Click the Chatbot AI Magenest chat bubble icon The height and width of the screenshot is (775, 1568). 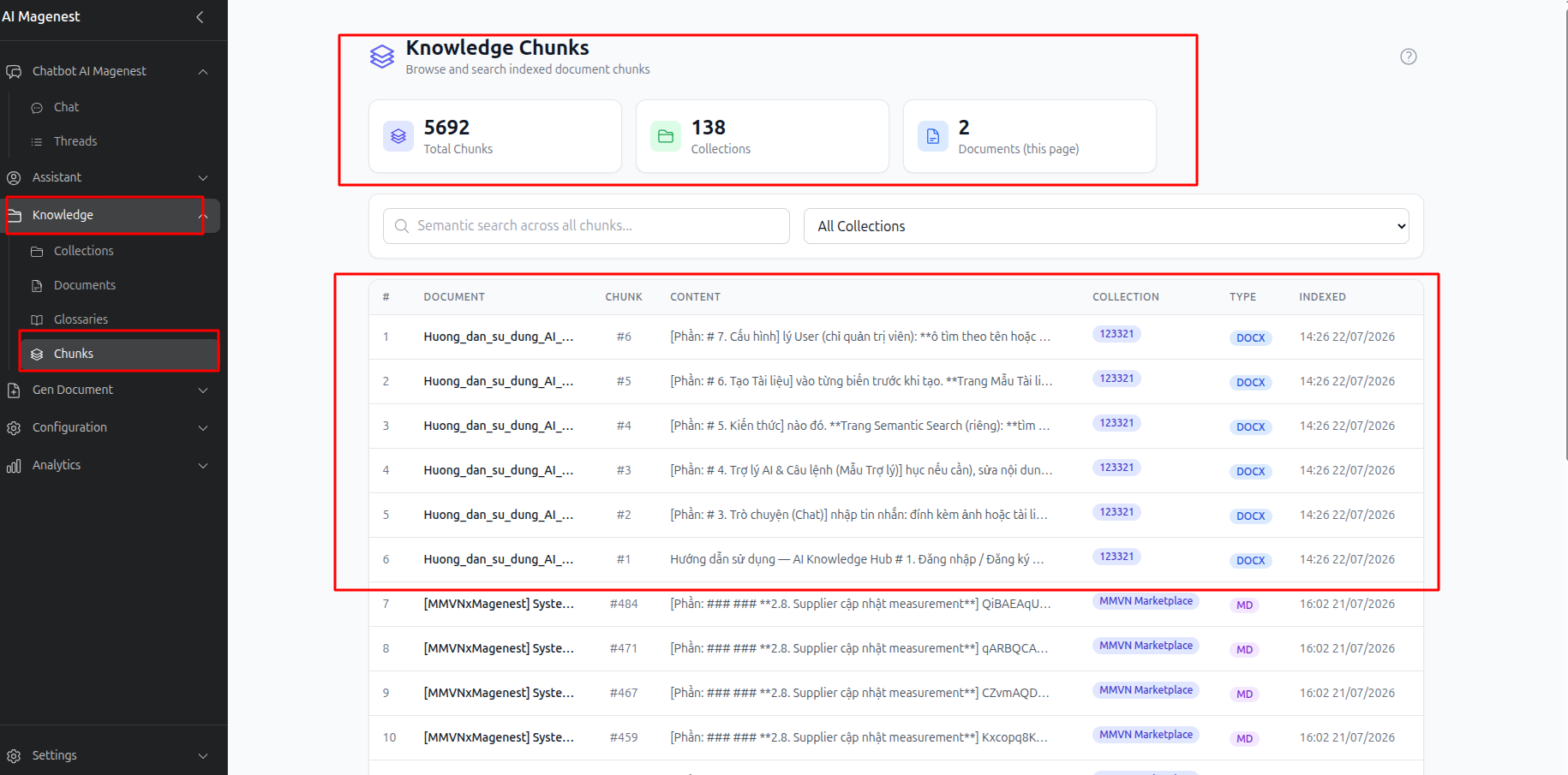pyautogui.click(x=14, y=72)
